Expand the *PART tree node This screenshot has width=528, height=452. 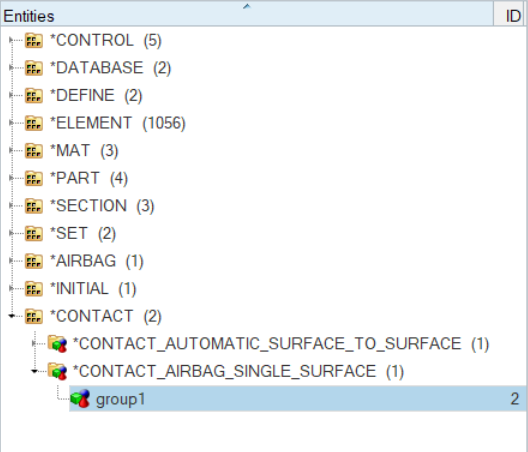11,178
